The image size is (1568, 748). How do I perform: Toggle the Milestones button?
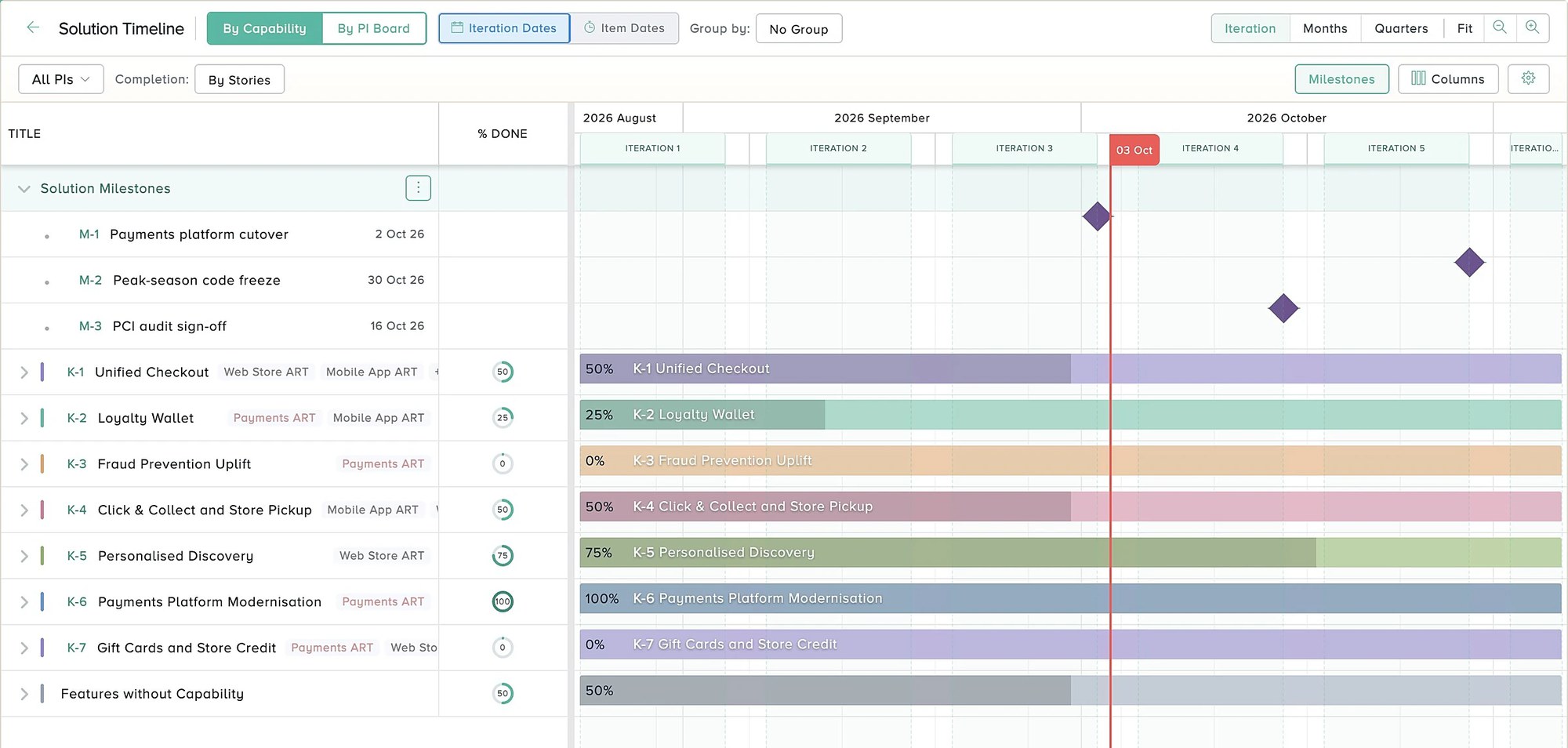pos(1341,79)
